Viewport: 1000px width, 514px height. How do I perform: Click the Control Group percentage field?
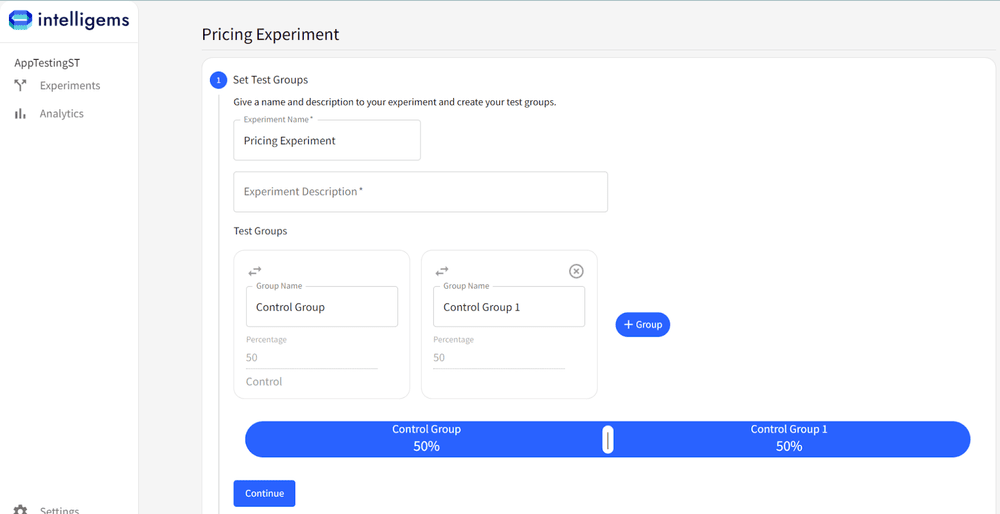coord(311,358)
